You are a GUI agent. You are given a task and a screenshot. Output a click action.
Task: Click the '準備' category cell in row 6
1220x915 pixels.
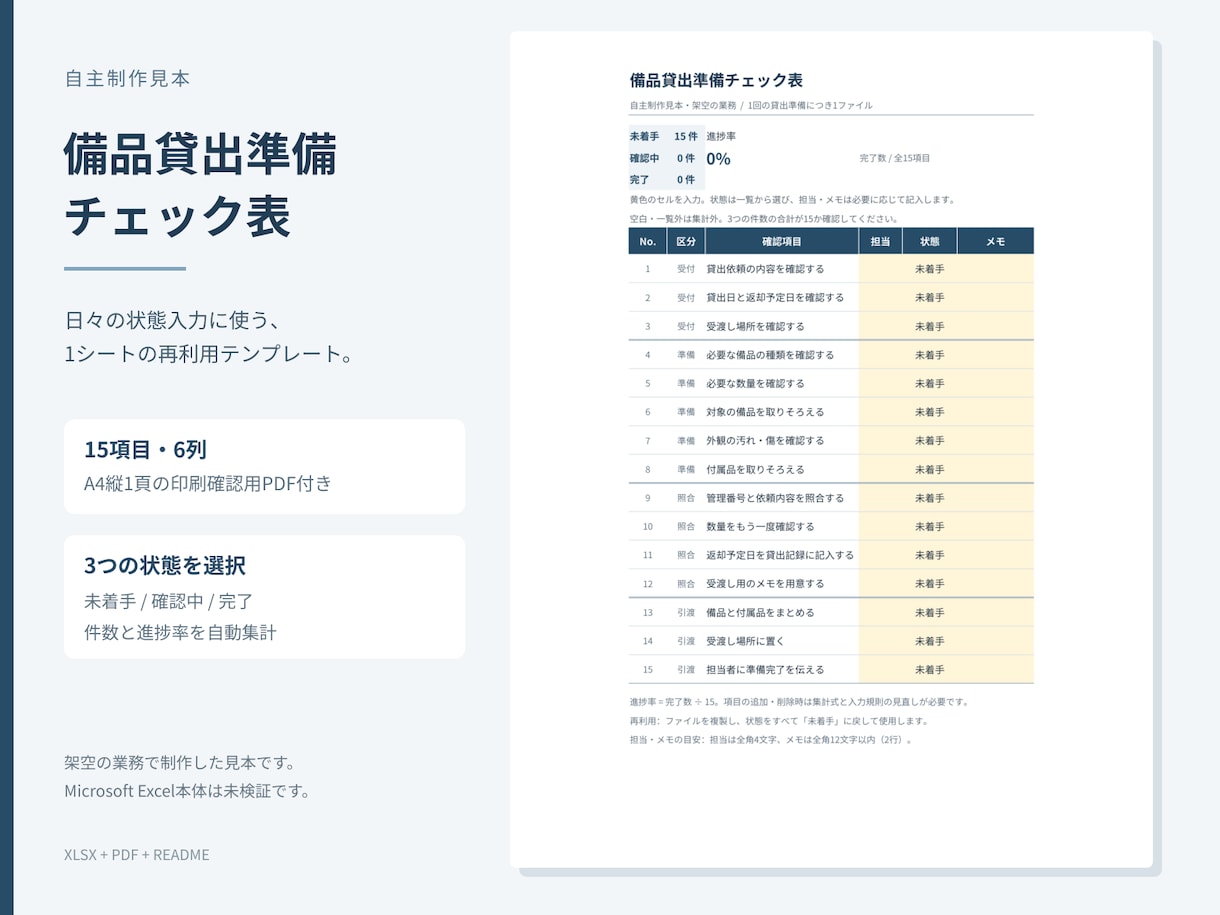pyautogui.click(x=686, y=412)
